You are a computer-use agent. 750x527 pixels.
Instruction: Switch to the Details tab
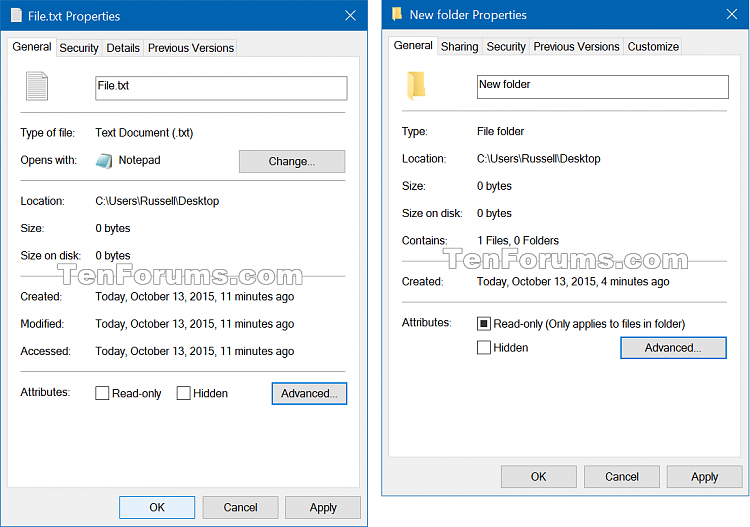tap(123, 48)
